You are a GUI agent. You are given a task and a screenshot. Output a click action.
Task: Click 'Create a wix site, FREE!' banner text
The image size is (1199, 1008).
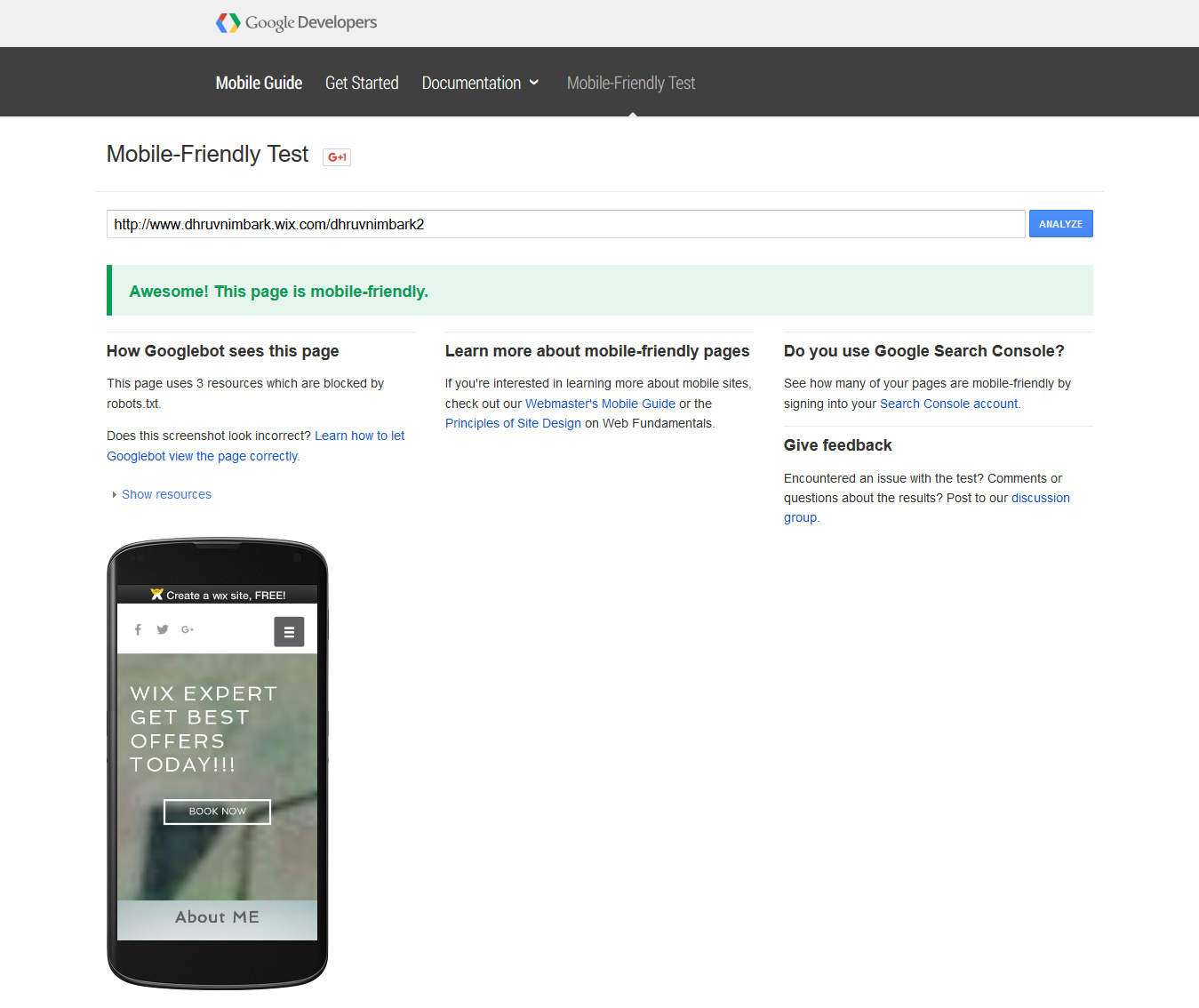[226, 596]
